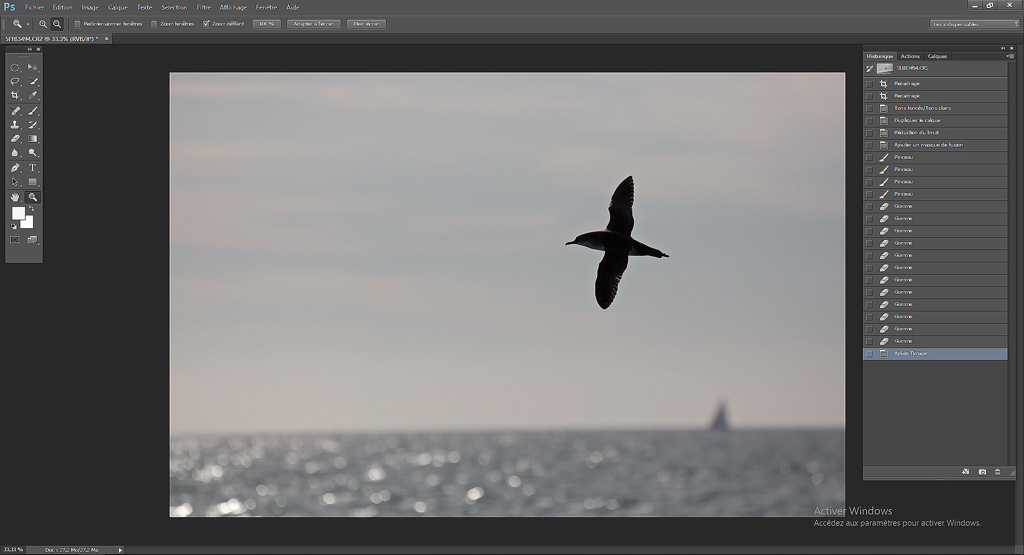This screenshot has height=555, width=1024.
Task: Select the Eyedropper tool
Action: (x=33, y=96)
